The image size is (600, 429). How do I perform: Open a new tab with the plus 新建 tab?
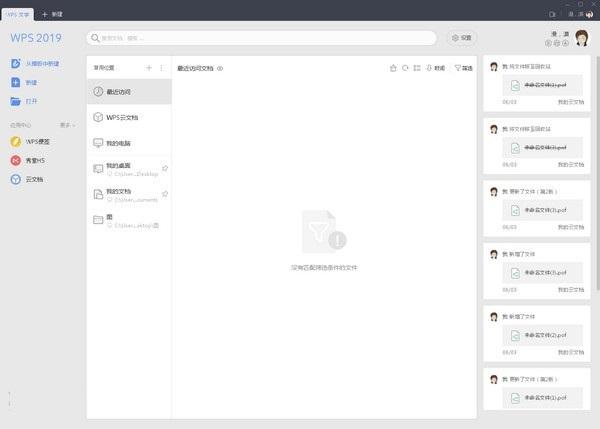point(52,14)
